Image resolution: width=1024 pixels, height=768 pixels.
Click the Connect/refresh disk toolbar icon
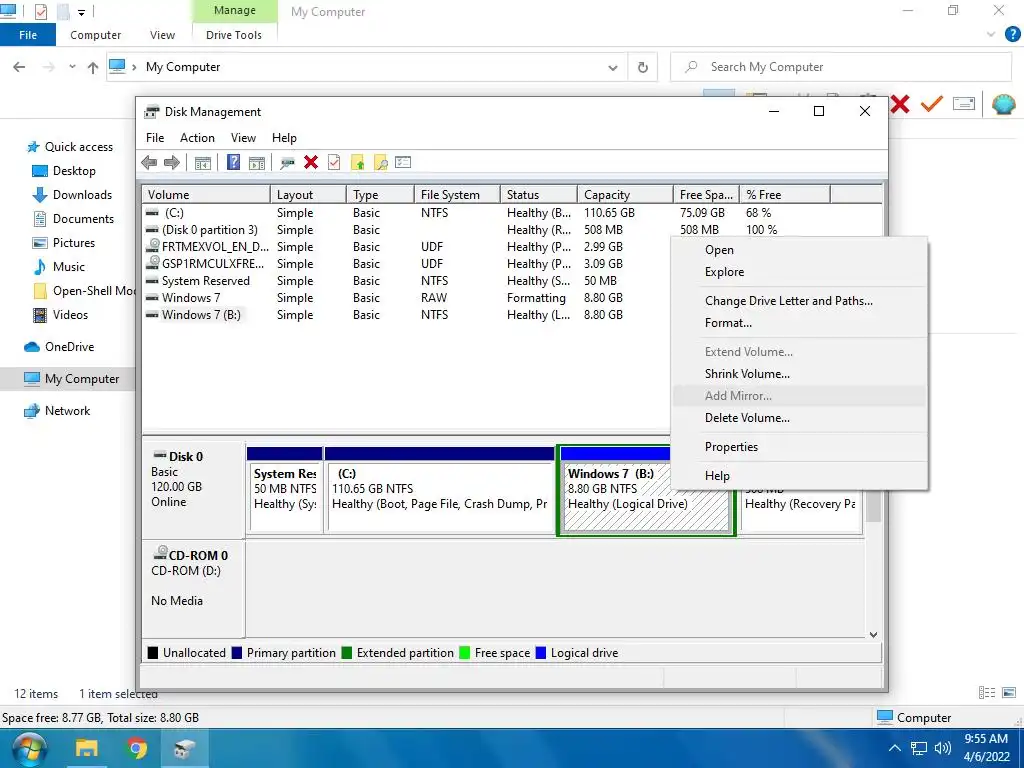click(x=287, y=163)
